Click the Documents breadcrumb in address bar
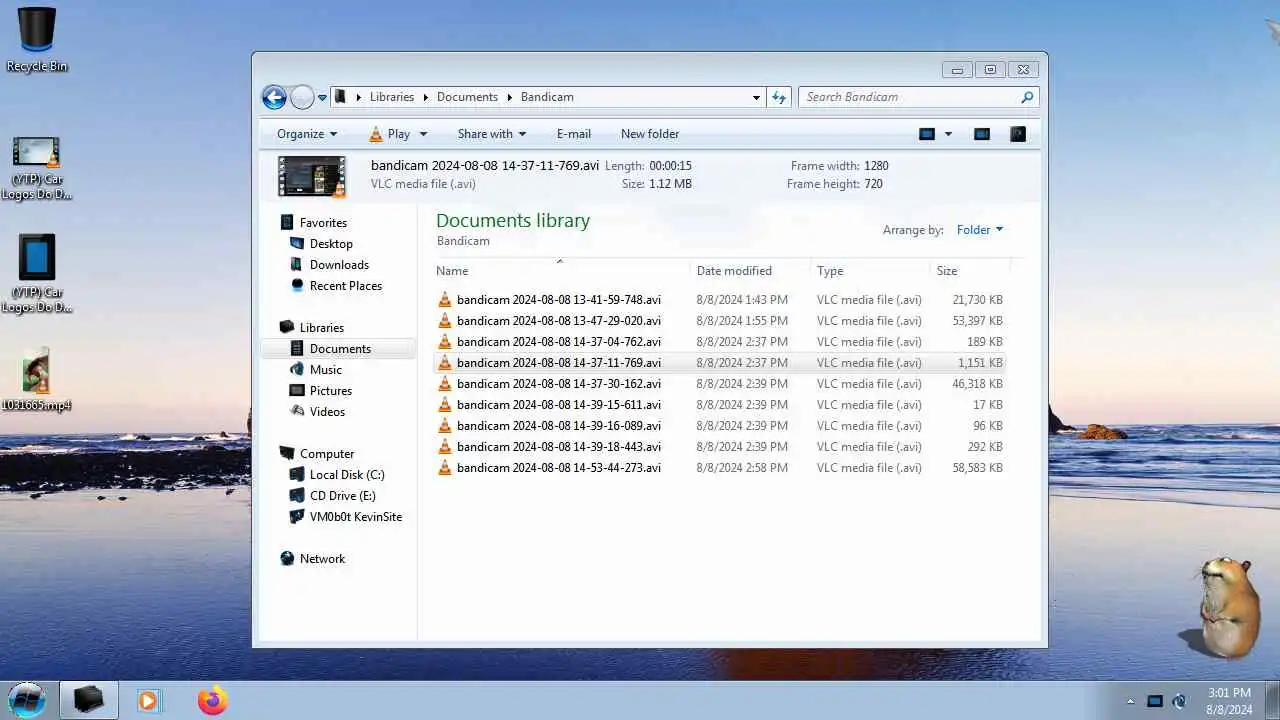Screen dimensions: 1280x720 pos(467,97)
